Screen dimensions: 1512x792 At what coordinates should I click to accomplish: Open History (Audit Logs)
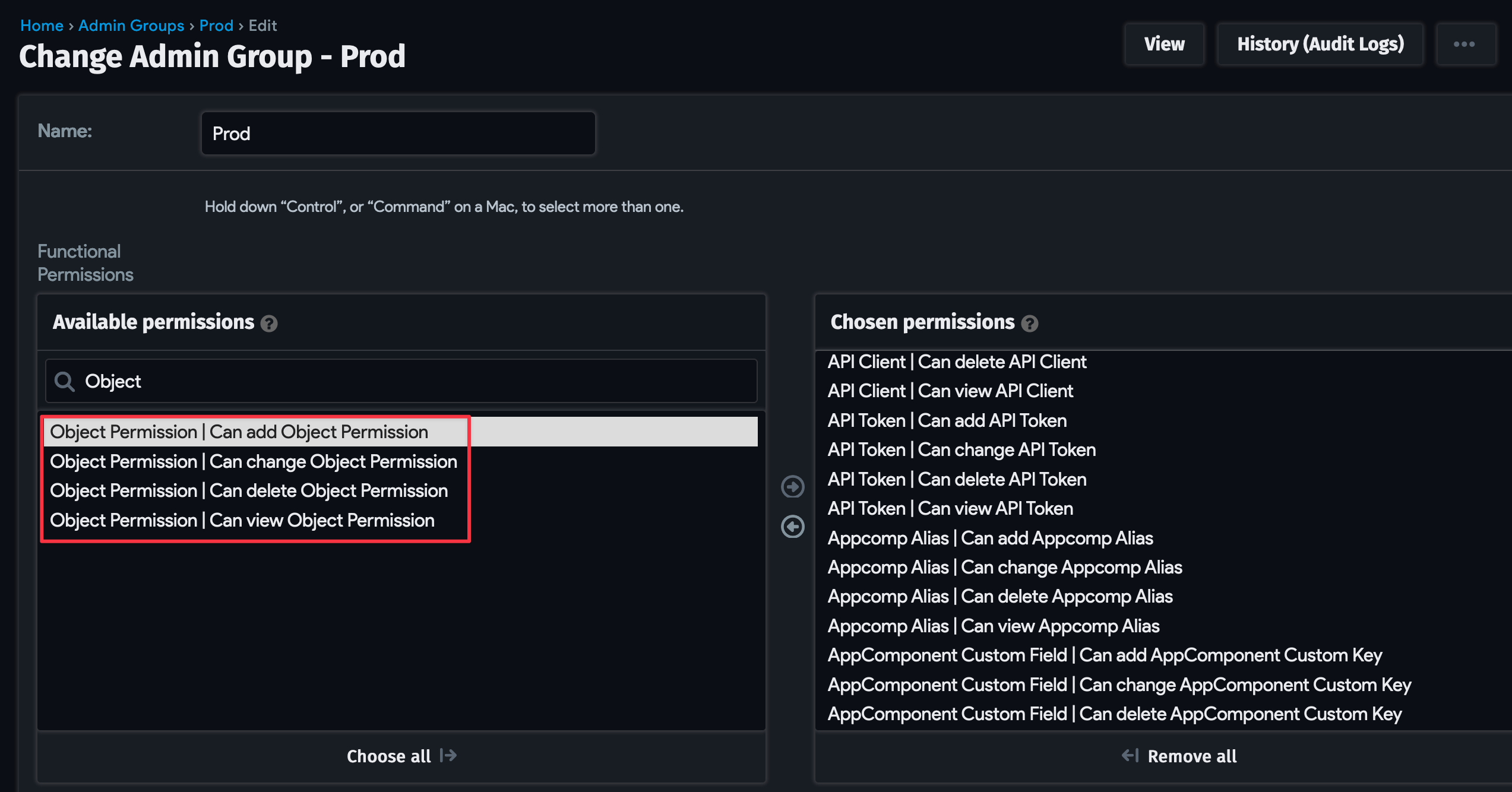1320,45
